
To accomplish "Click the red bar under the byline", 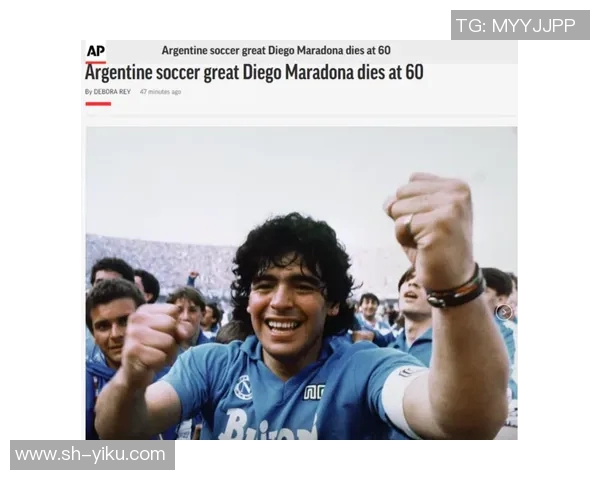I will (x=98, y=104).
